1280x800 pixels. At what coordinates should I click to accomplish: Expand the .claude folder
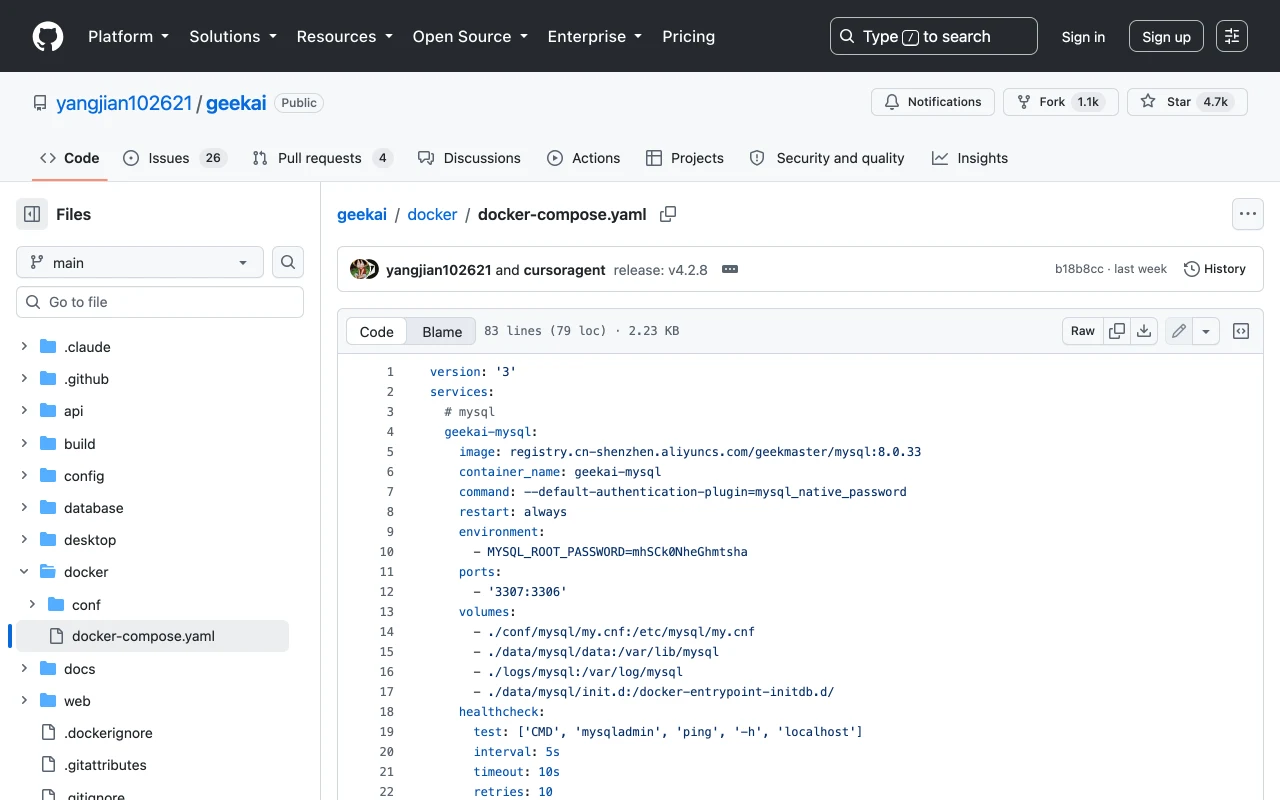24,347
